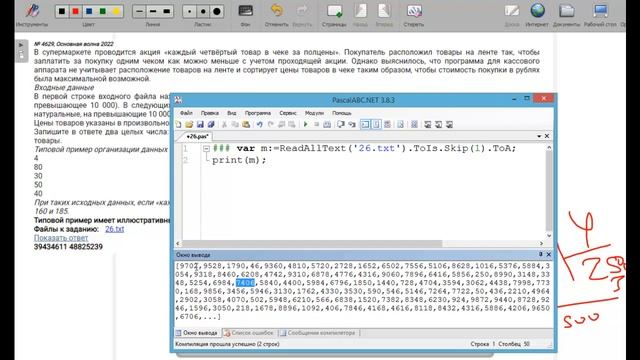Select the blue pen color
This screenshot has height=360, width=640.
[x=89, y=11]
